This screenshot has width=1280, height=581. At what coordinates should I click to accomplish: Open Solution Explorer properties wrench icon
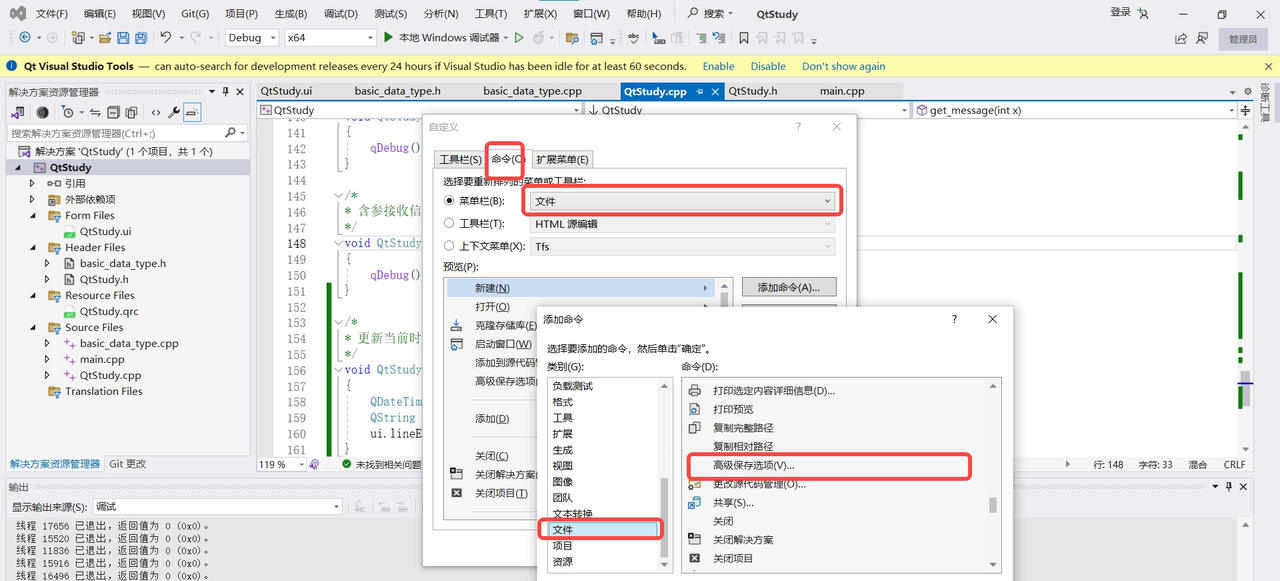pos(175,112)
